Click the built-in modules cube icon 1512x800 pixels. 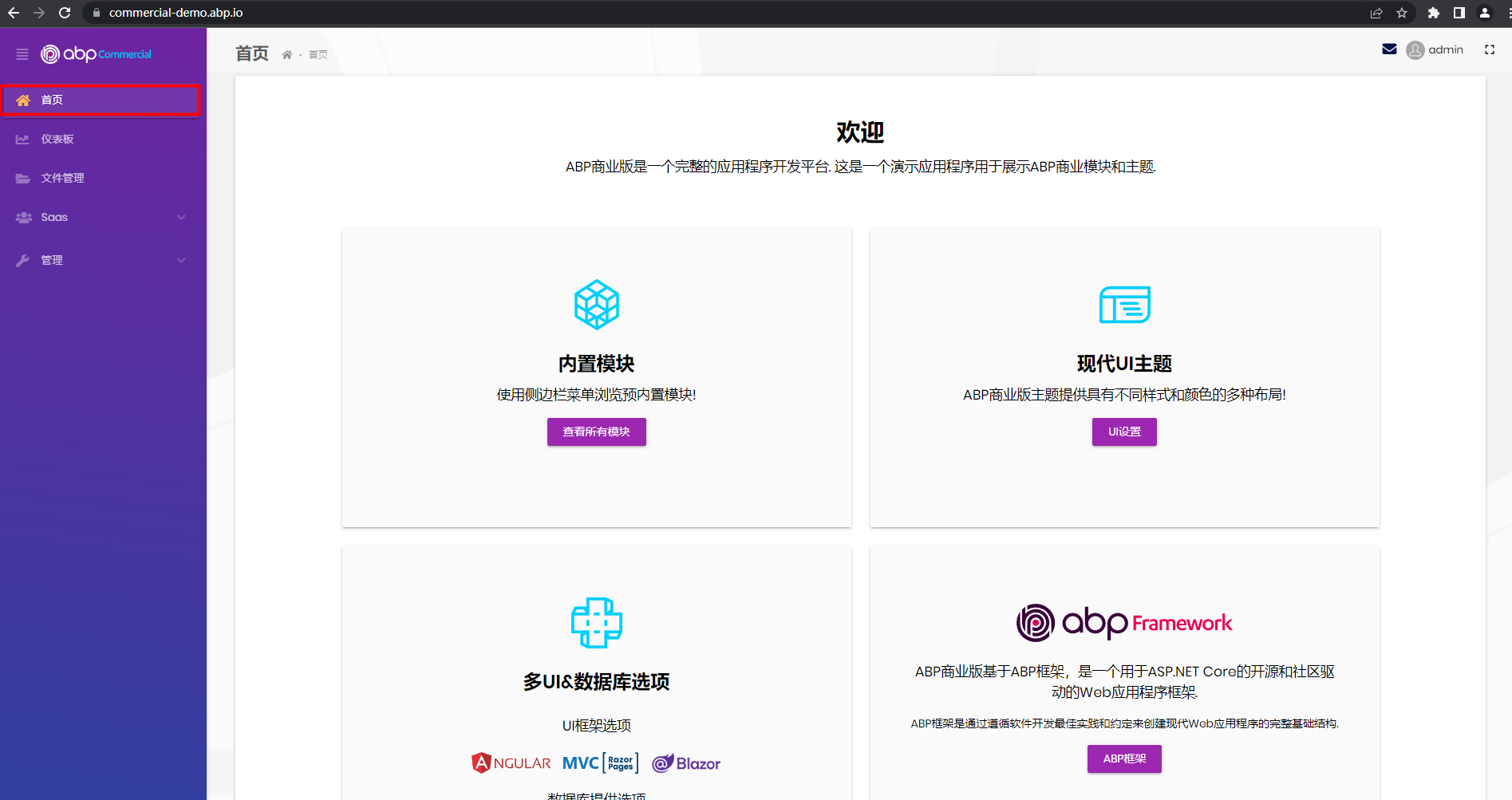(597, 305)
